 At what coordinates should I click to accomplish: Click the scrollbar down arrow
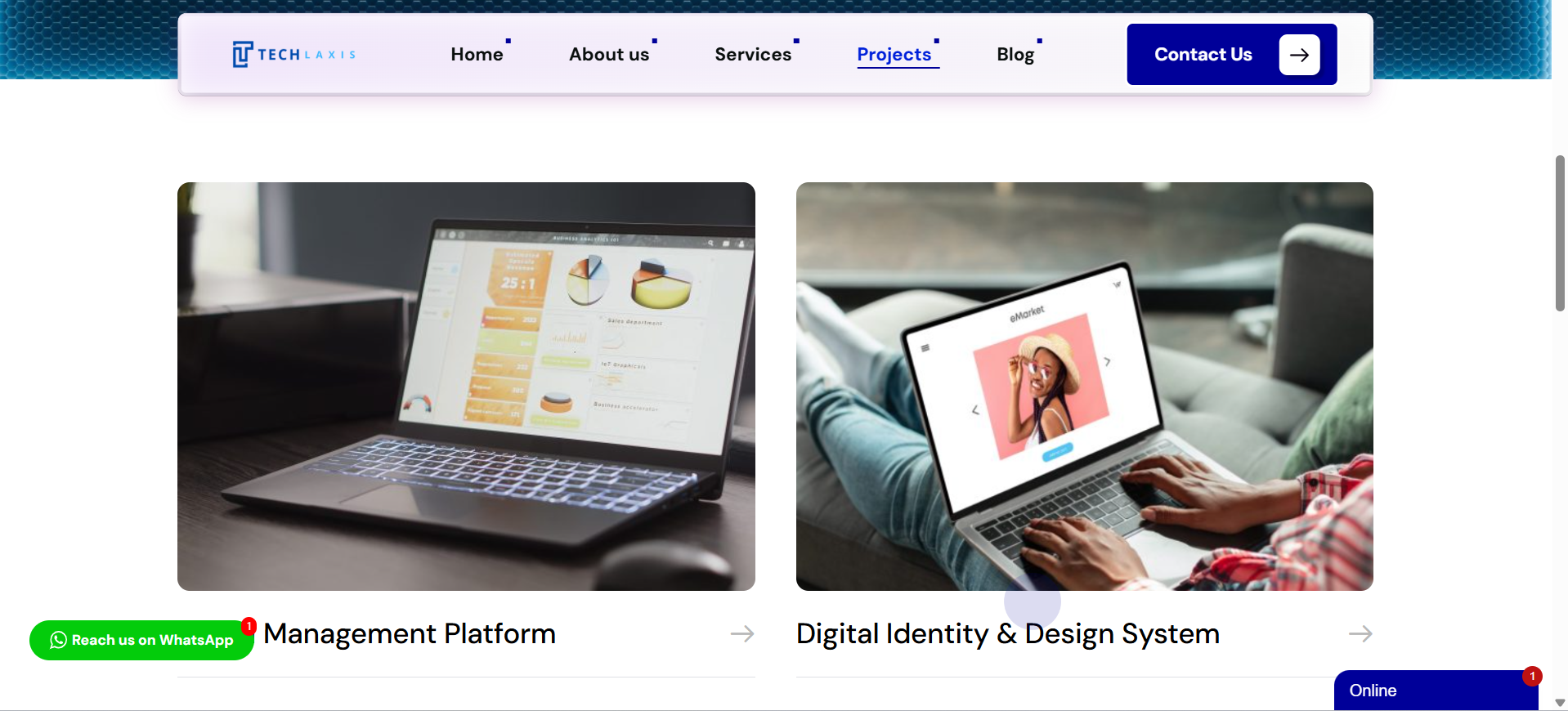pos(1560,703)
